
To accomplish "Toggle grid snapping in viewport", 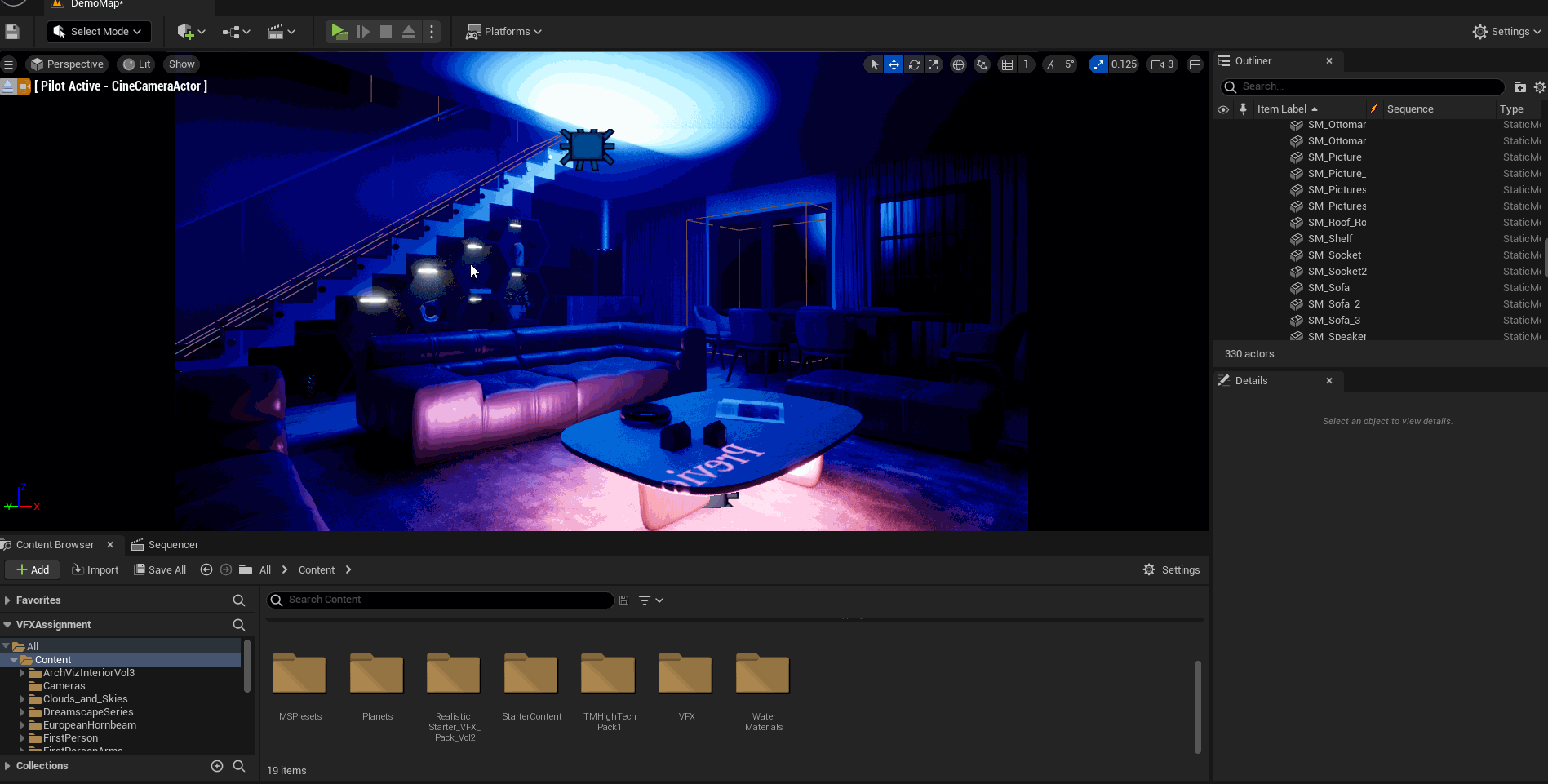I will (1008, 64).
